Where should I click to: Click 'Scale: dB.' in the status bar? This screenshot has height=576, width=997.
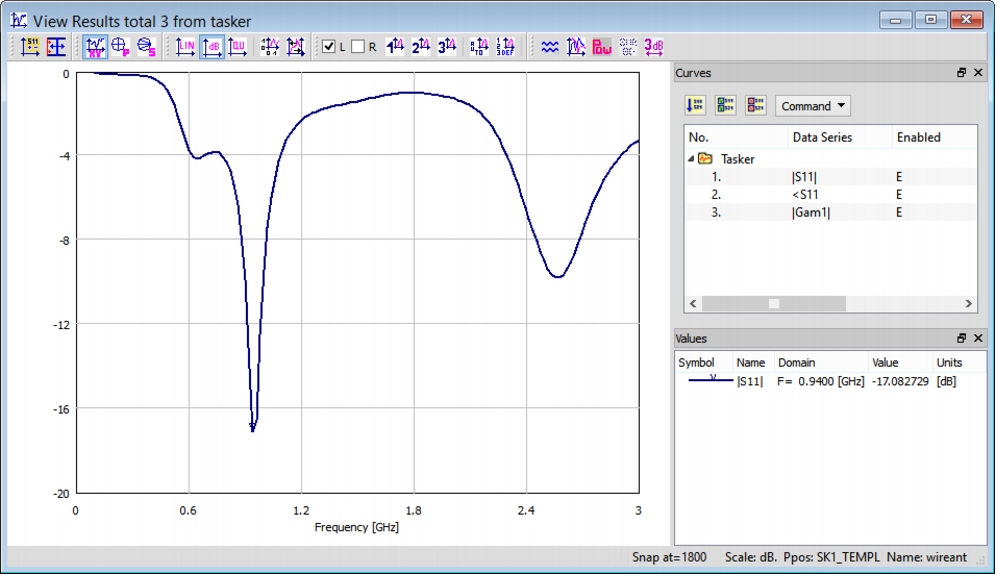751,558
